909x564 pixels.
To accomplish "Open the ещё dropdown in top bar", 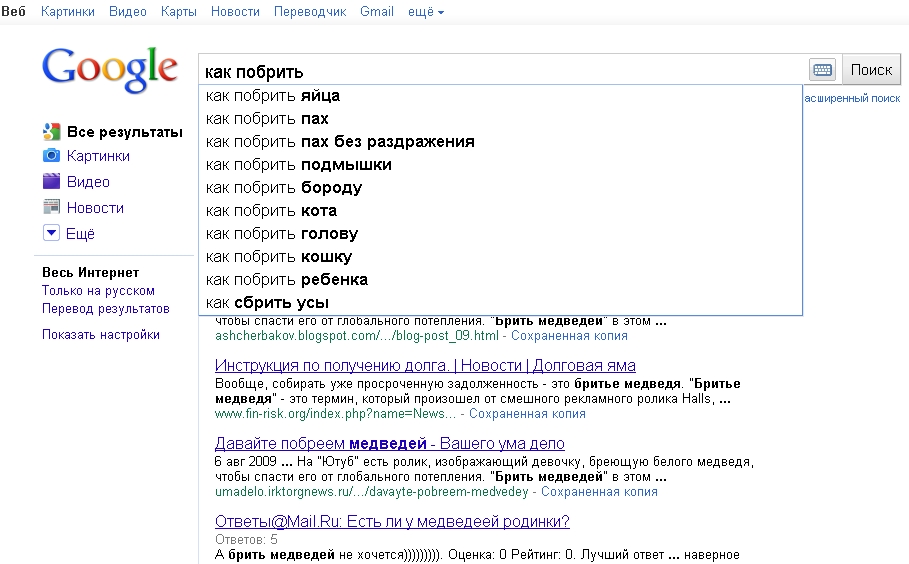I will pyautogui.click(x=427, y=12).
